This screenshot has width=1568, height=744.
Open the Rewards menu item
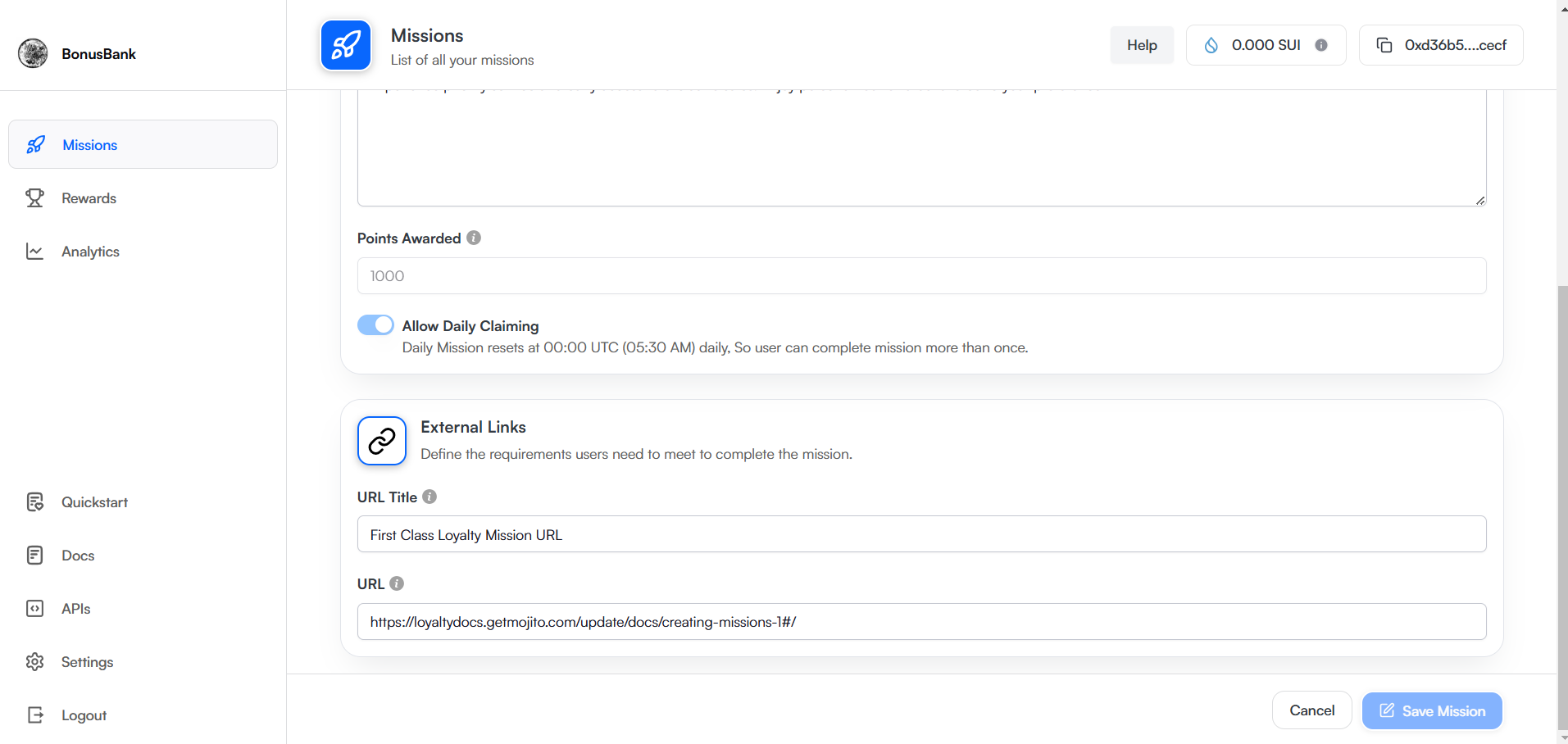pyautogui.click(x=143, y=198)
